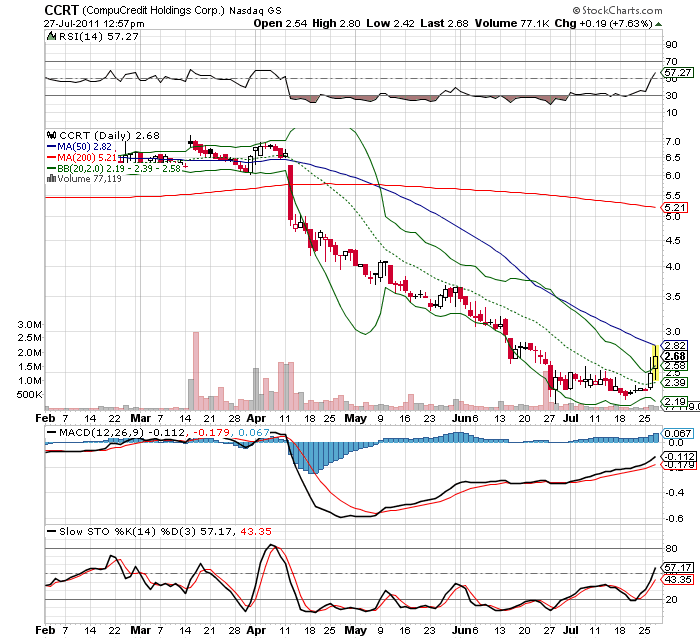Screen dimensions: 700x639
Task: Click the bold 2.68 last price tag
Action: pyautogui.click(x=675, y=356)
